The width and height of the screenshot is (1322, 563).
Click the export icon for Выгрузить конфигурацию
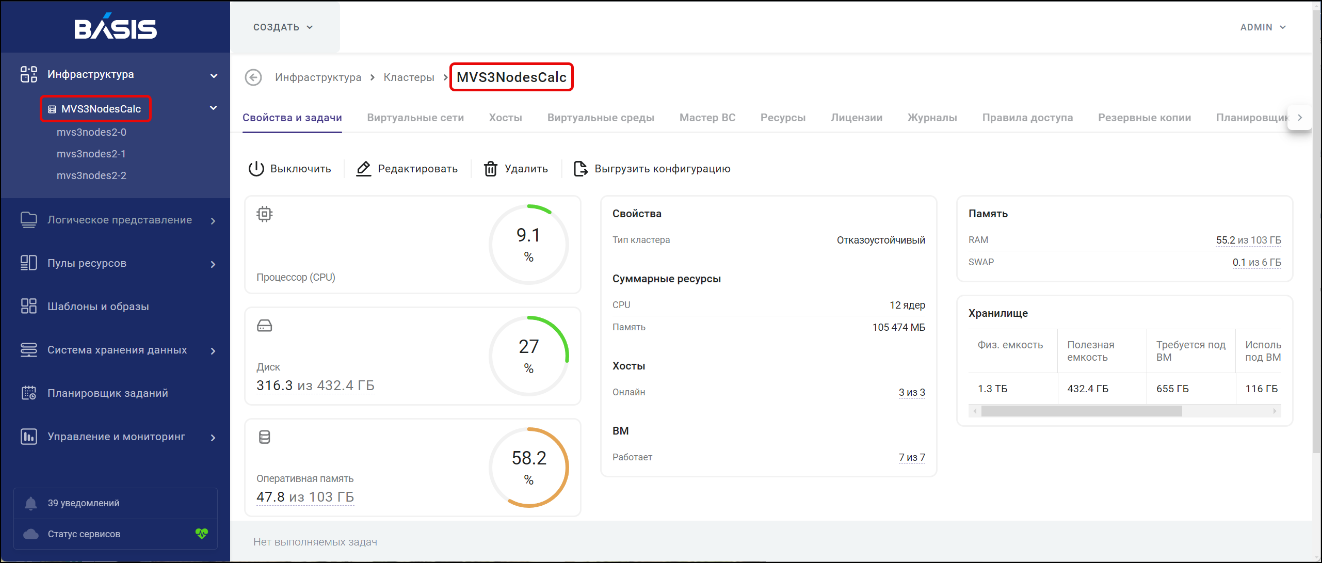coord(581,169)
